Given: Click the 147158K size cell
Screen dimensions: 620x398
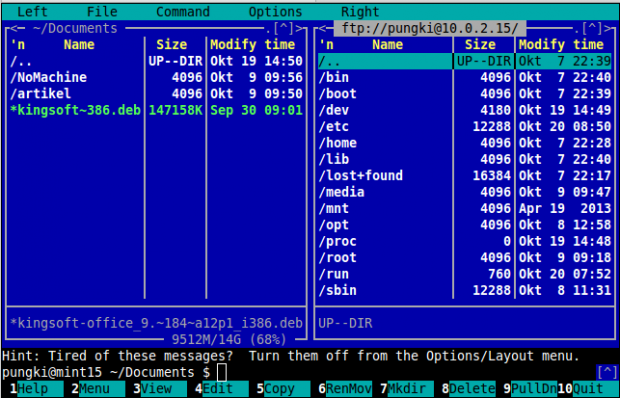Looking at the screenshot, I should (175, 110).
